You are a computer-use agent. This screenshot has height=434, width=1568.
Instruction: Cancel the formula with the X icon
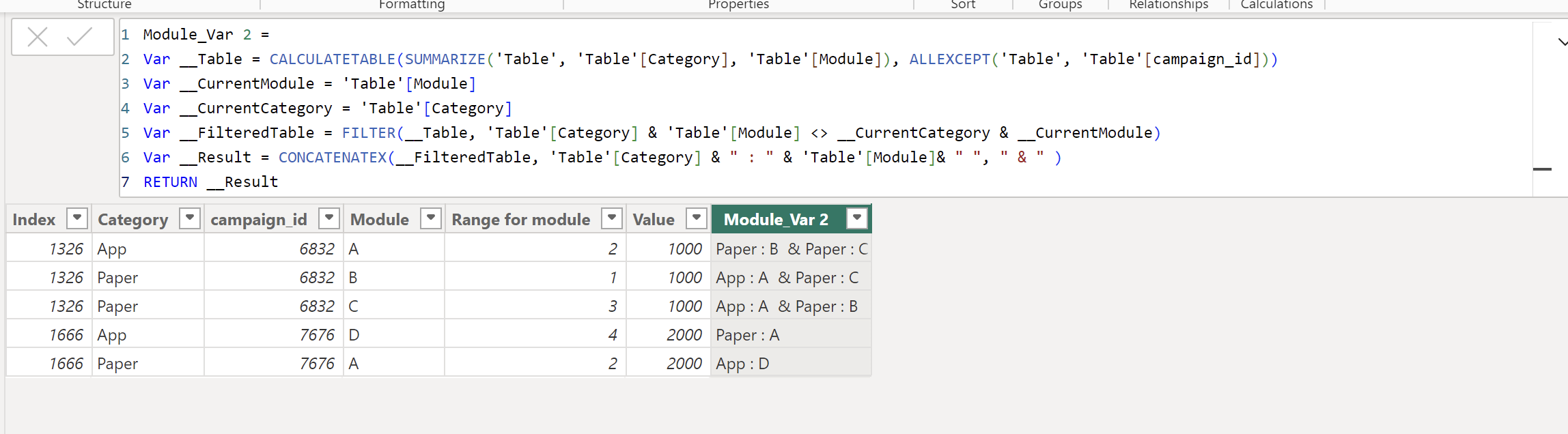pos(38,37)
